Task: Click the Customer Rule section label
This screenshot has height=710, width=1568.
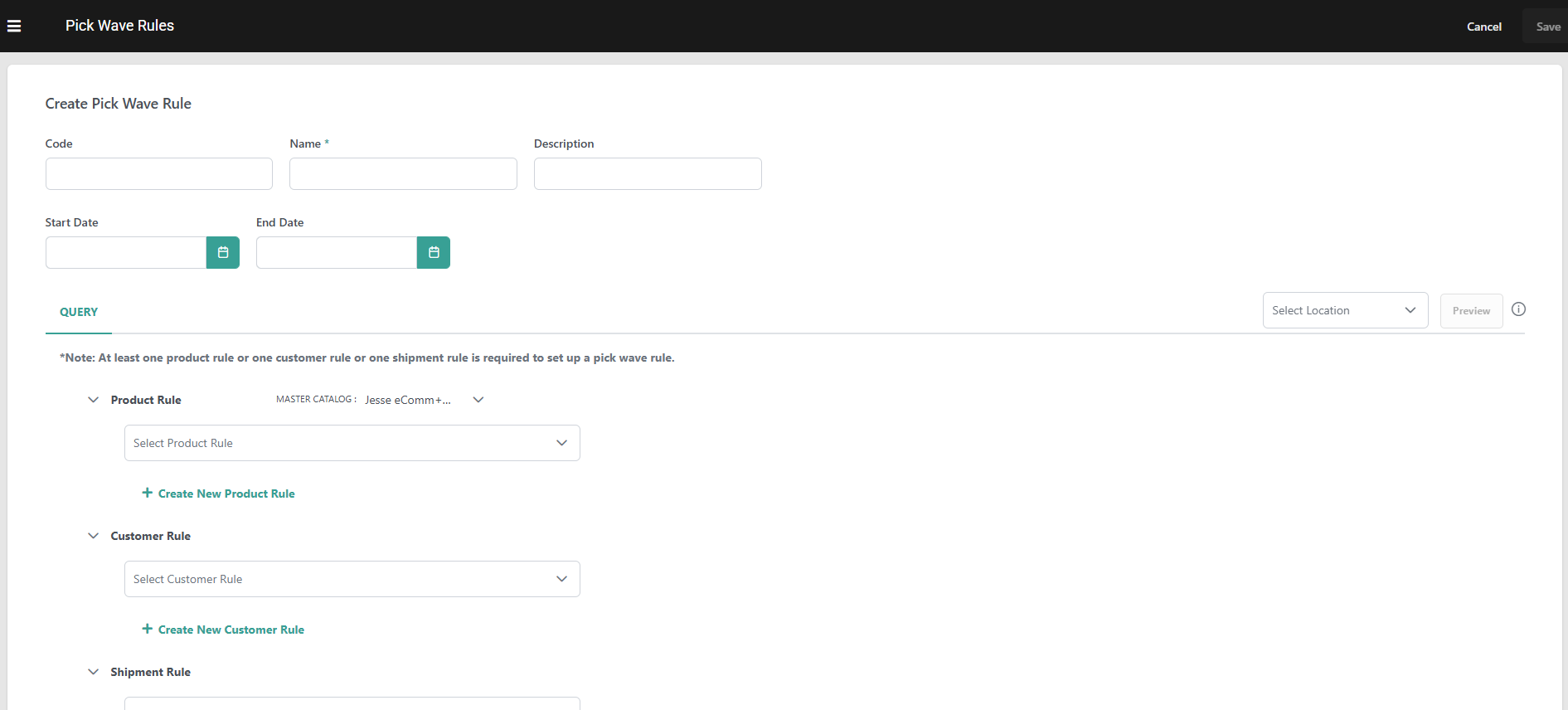Action: 151,536
